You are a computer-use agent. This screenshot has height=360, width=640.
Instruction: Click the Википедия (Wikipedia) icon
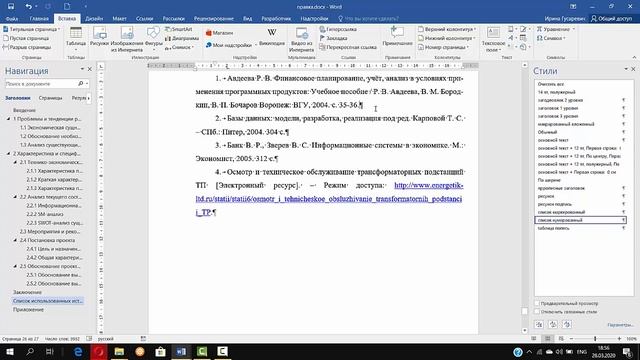272,36
